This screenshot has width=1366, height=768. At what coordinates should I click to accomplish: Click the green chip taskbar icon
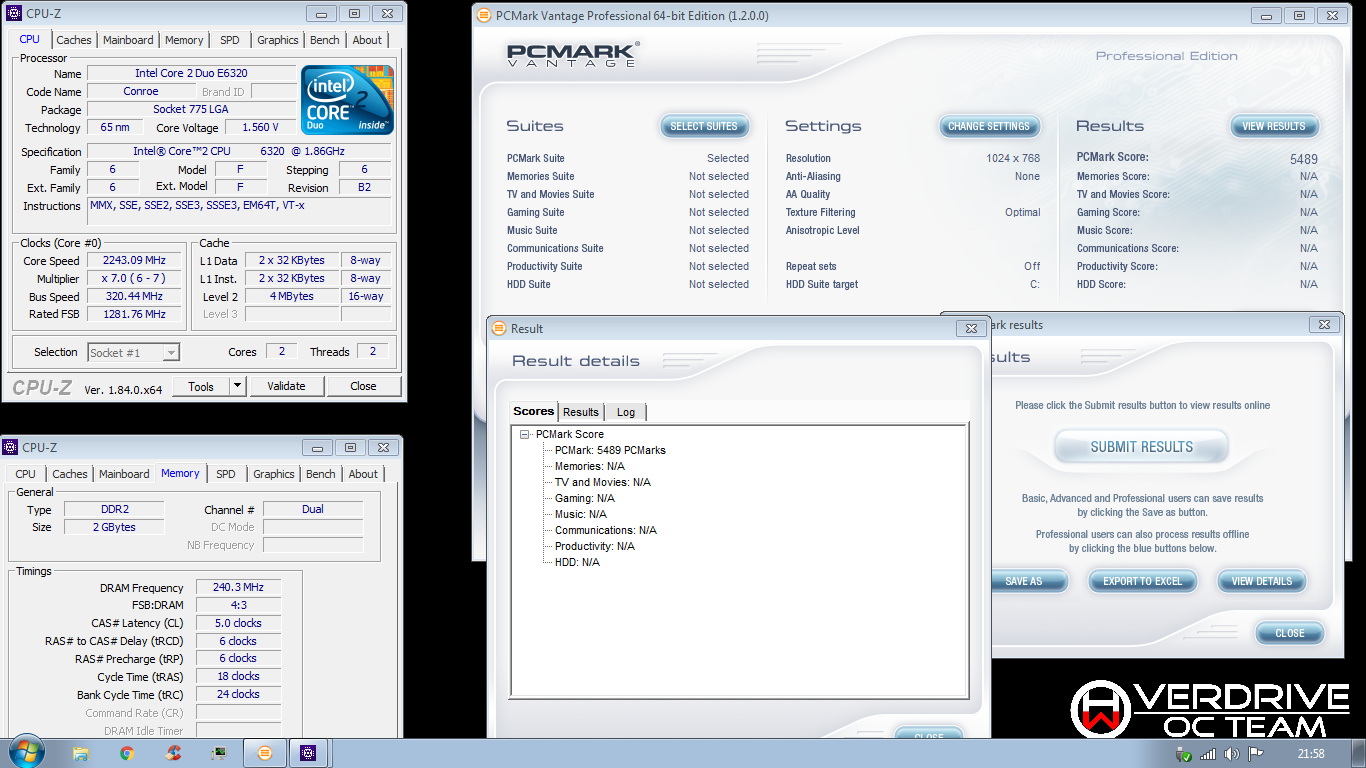(218, 753)
